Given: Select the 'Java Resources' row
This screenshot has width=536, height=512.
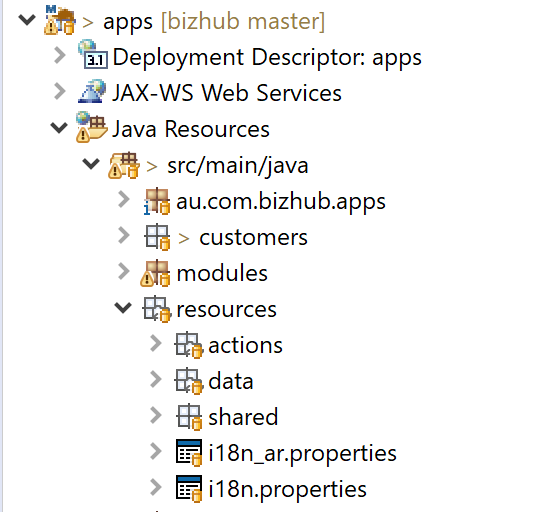Looking at the screenshot, I should pos(191,129).
